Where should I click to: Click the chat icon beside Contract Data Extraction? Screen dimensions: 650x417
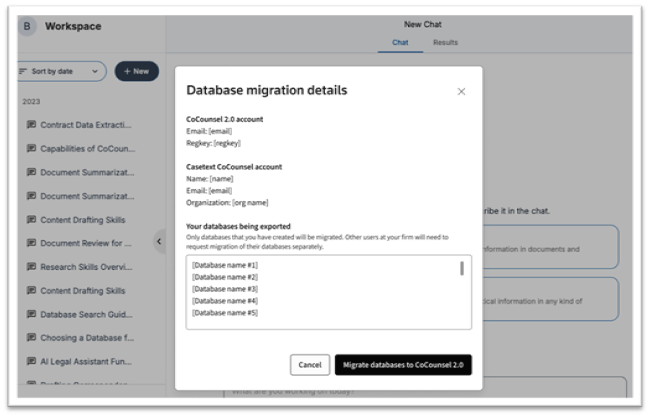click(31, 125)
